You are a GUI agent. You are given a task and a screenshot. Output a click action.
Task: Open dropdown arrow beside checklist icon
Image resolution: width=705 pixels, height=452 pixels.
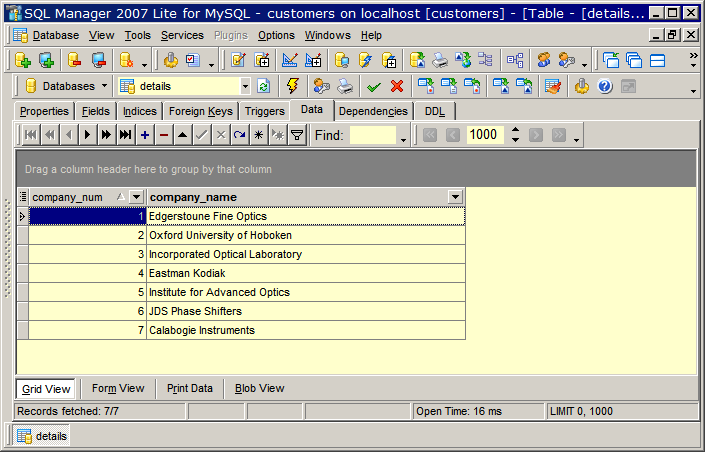click(211, 65)
